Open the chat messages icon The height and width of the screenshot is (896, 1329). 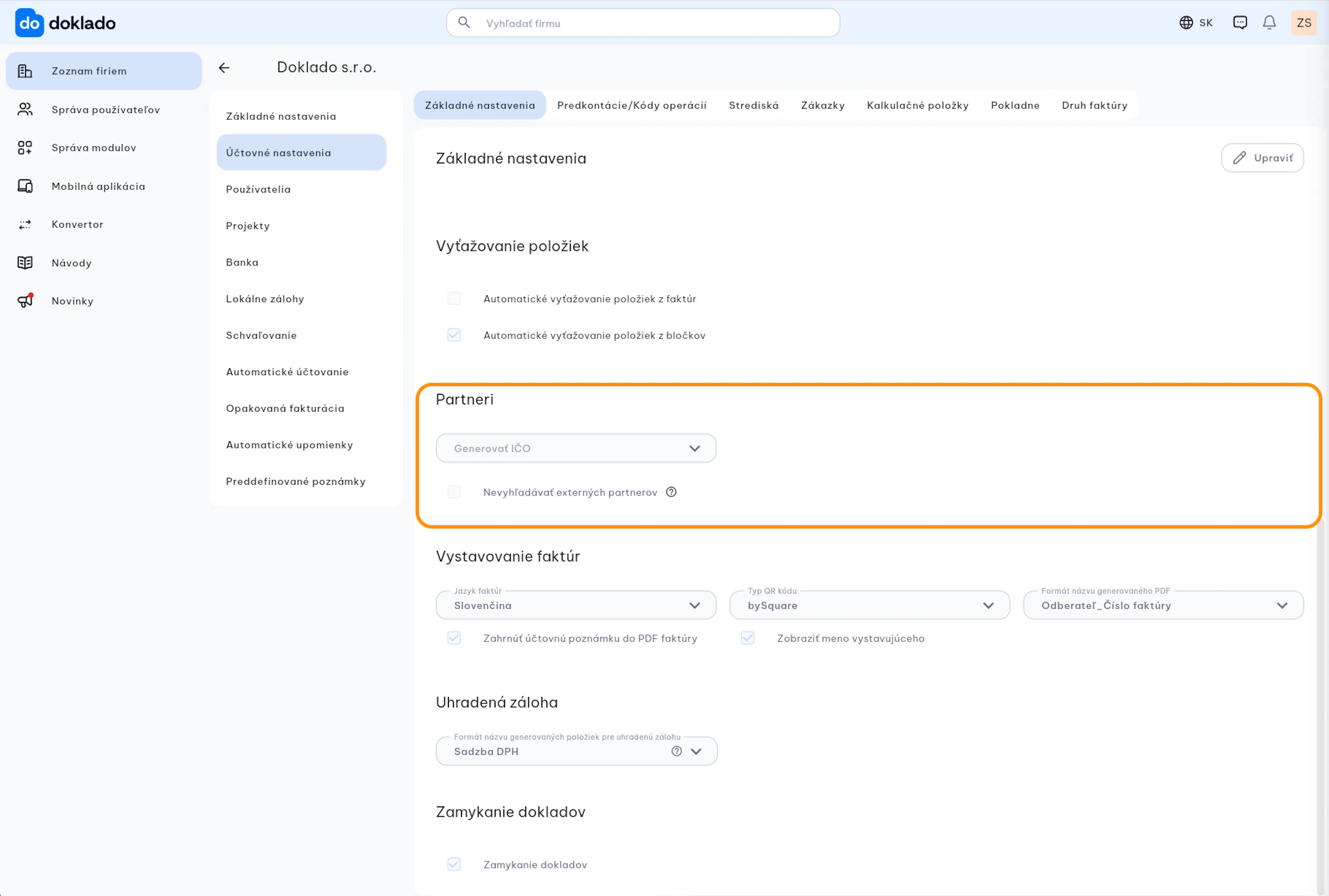(1240, 23)
